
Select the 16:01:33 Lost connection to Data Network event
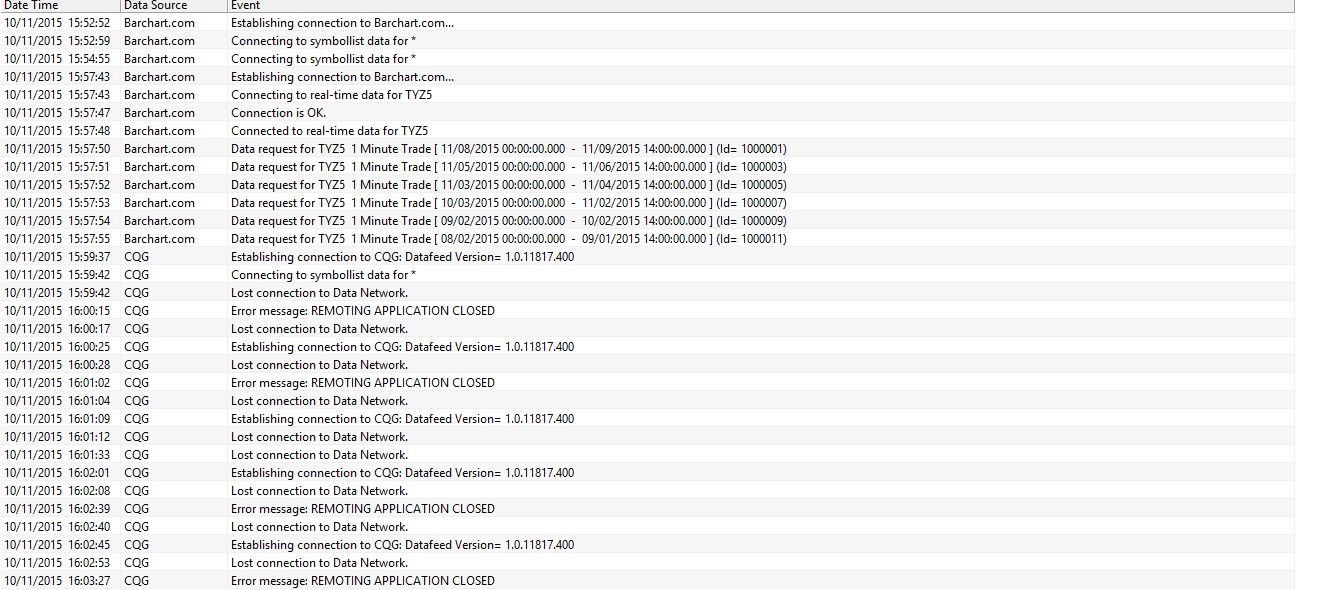tap(319, 455)
